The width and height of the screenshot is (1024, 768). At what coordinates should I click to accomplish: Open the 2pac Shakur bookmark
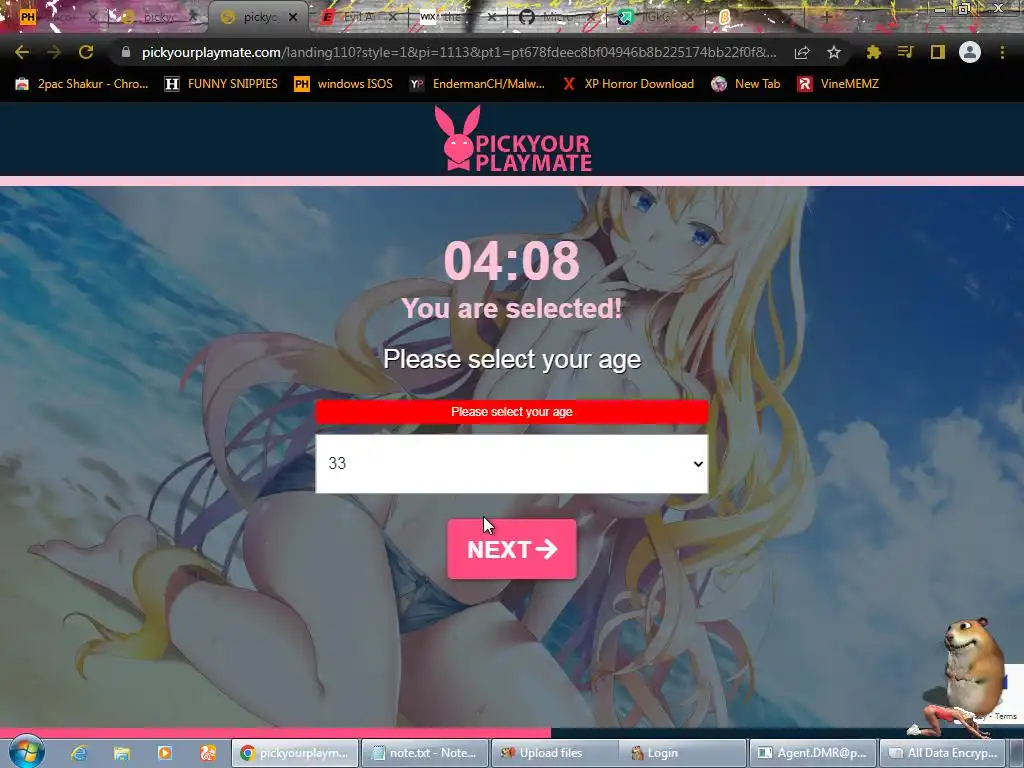pyautogui.click(x=82, y=84)
